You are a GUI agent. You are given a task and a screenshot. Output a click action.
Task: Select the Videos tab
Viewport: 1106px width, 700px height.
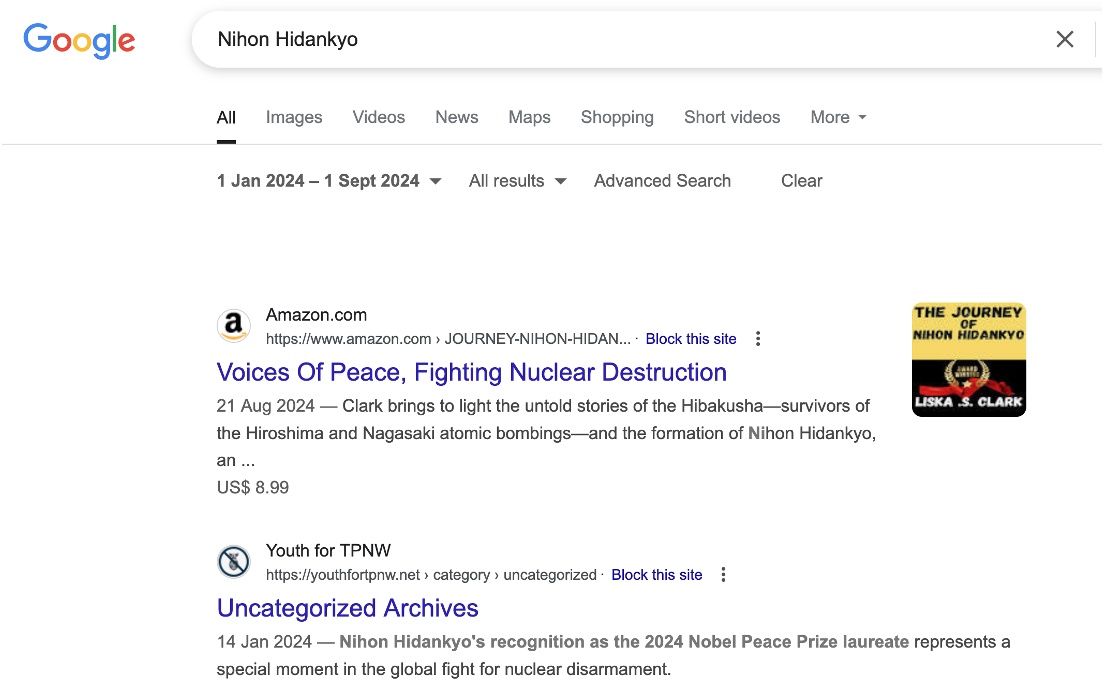[x=378, y=117]
